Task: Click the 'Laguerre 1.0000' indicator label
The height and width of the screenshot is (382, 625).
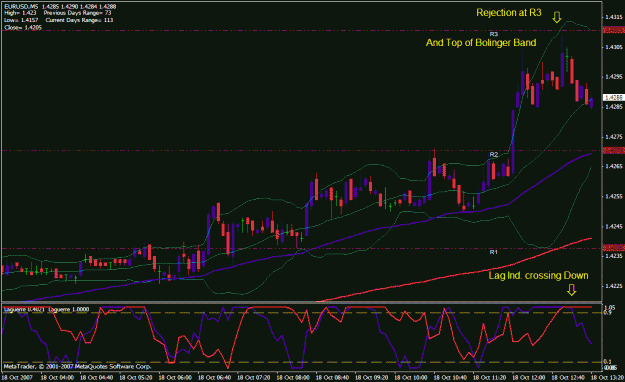Action: click(x=69, y=309)
